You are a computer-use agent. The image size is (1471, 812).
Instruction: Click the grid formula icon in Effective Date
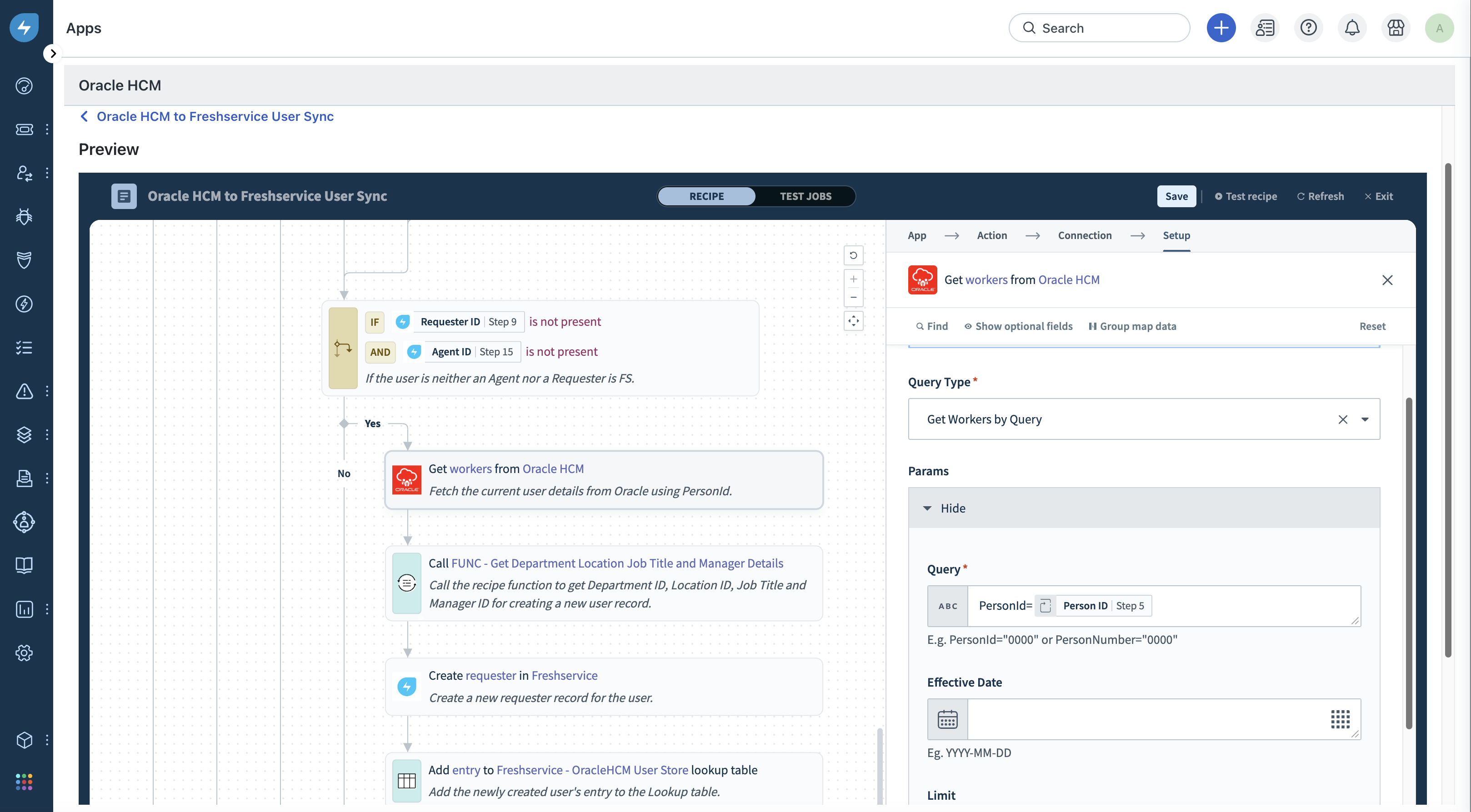(x=1340, y=719)
